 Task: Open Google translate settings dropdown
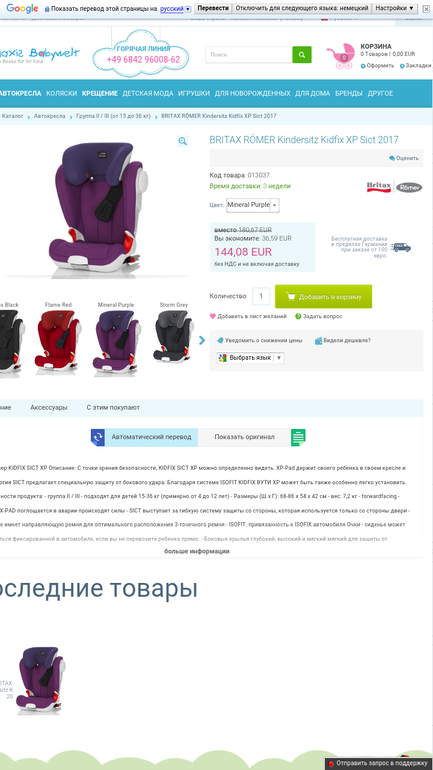pos(395,8)
